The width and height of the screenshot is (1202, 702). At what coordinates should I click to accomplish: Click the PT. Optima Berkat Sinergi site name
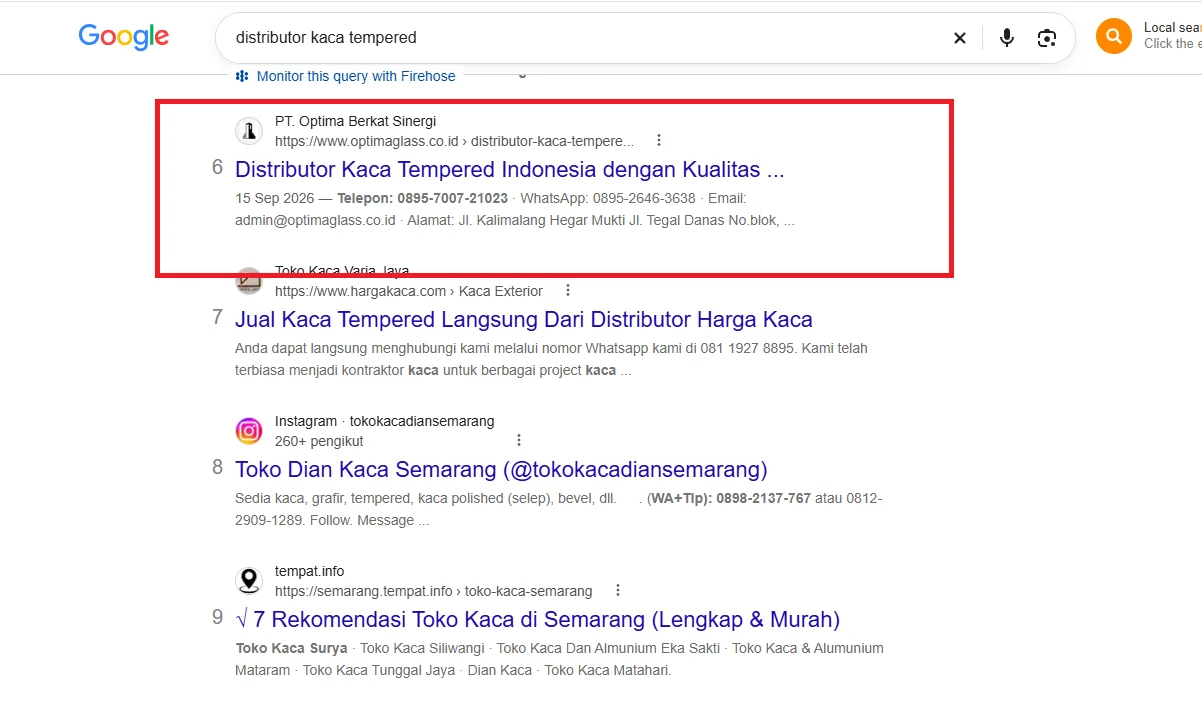pos(356,121)
